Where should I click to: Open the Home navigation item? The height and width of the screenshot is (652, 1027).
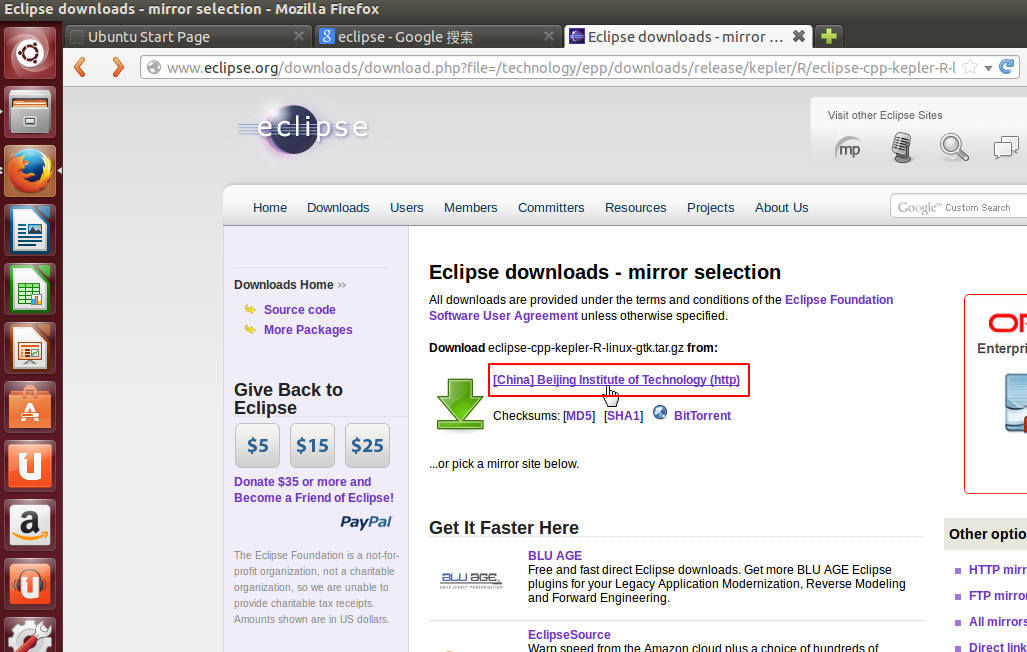click(270, 208)
